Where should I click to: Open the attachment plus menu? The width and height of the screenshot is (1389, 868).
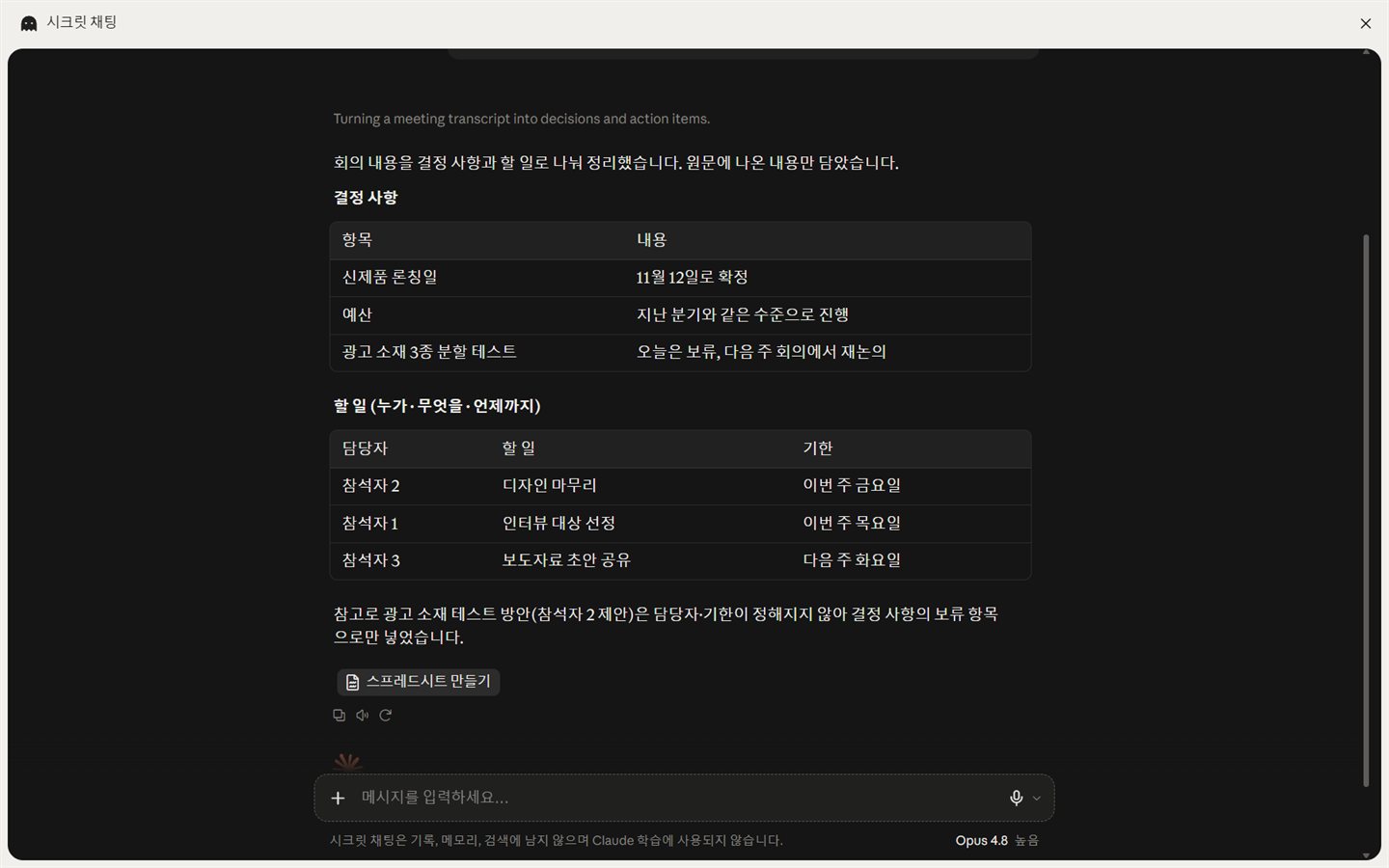tap(338, 798)
